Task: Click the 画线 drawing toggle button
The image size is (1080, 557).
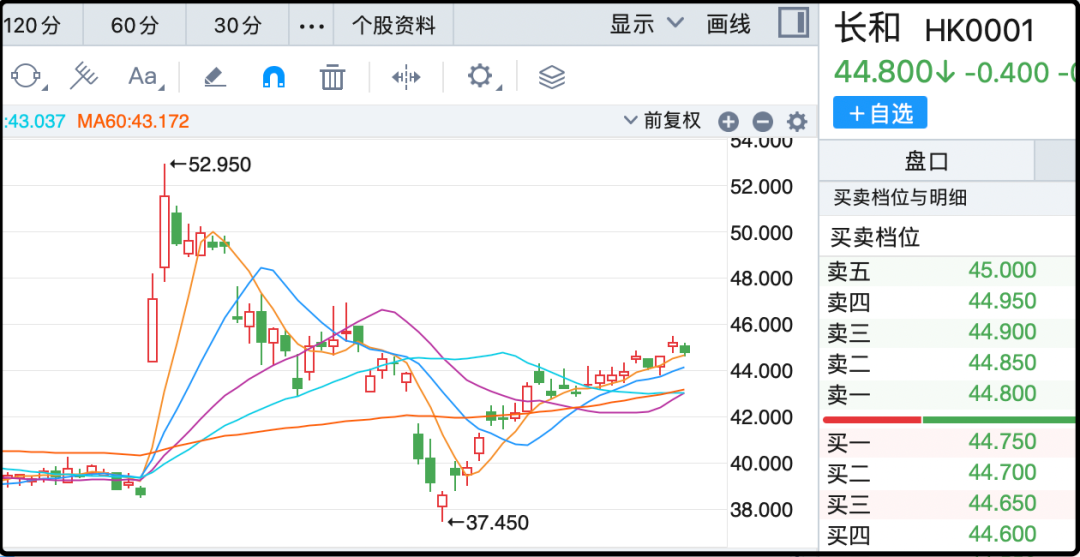Action: coord(728,24)
